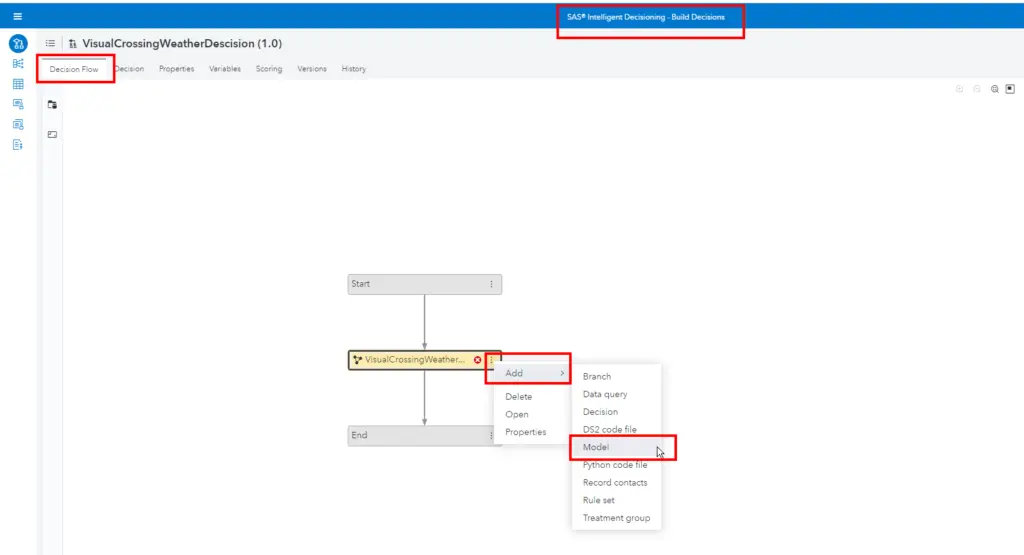Open the hamburger menu in the blue header
Viewport: 1024px width, 555px height.
[17, 15]
